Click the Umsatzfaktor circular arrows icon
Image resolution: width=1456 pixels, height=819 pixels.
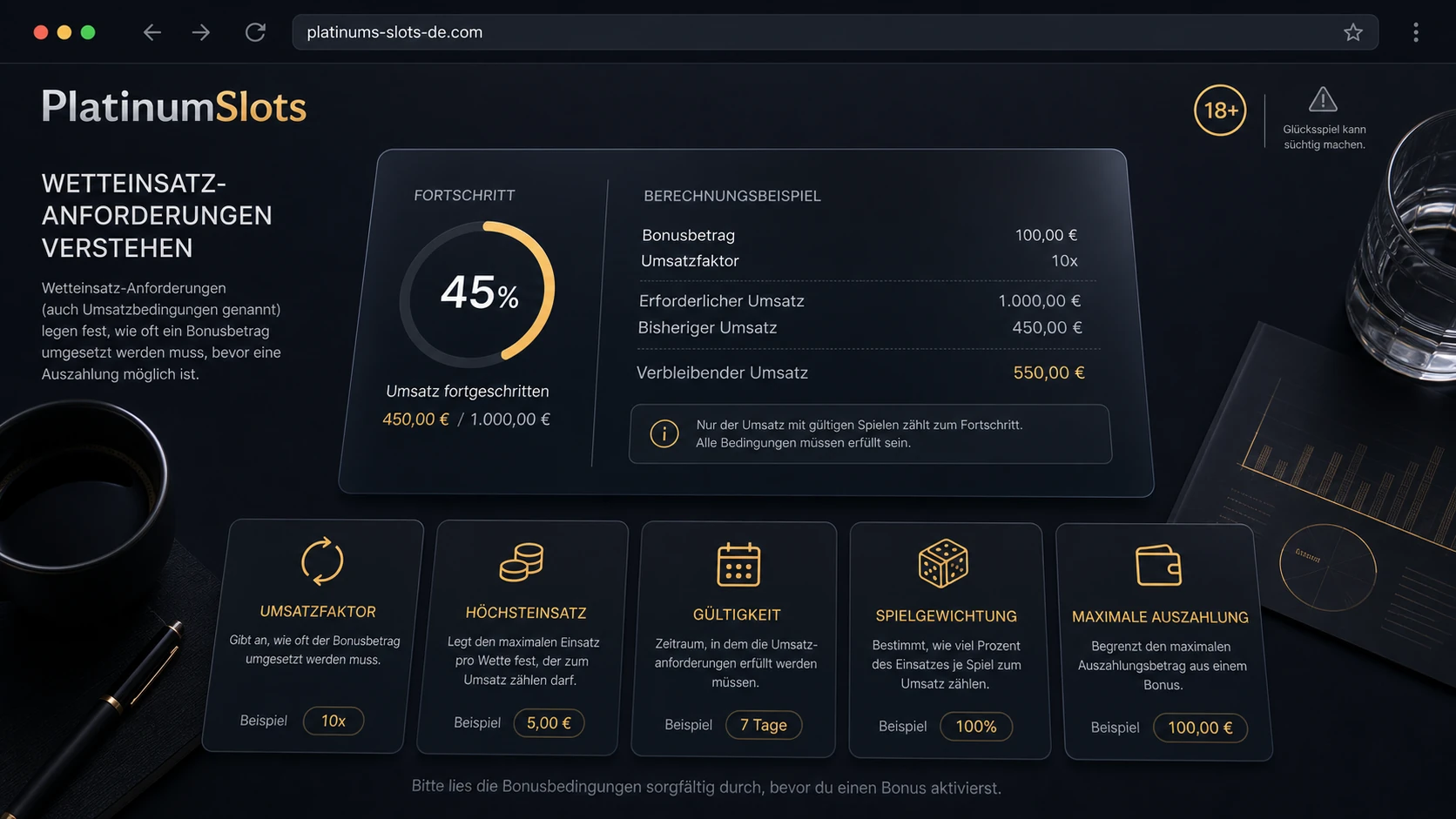[322, 561]
